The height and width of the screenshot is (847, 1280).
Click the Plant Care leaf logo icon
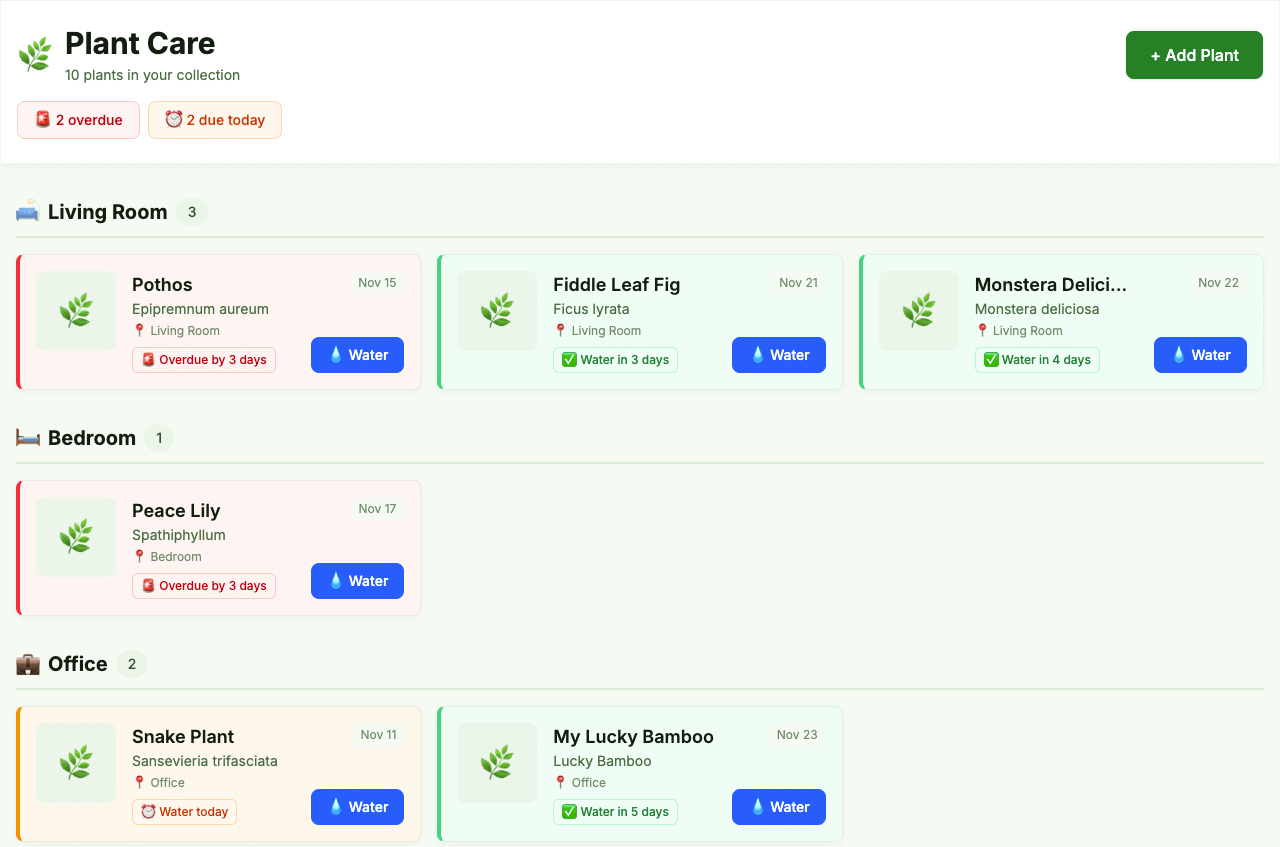tap(35, 54)
